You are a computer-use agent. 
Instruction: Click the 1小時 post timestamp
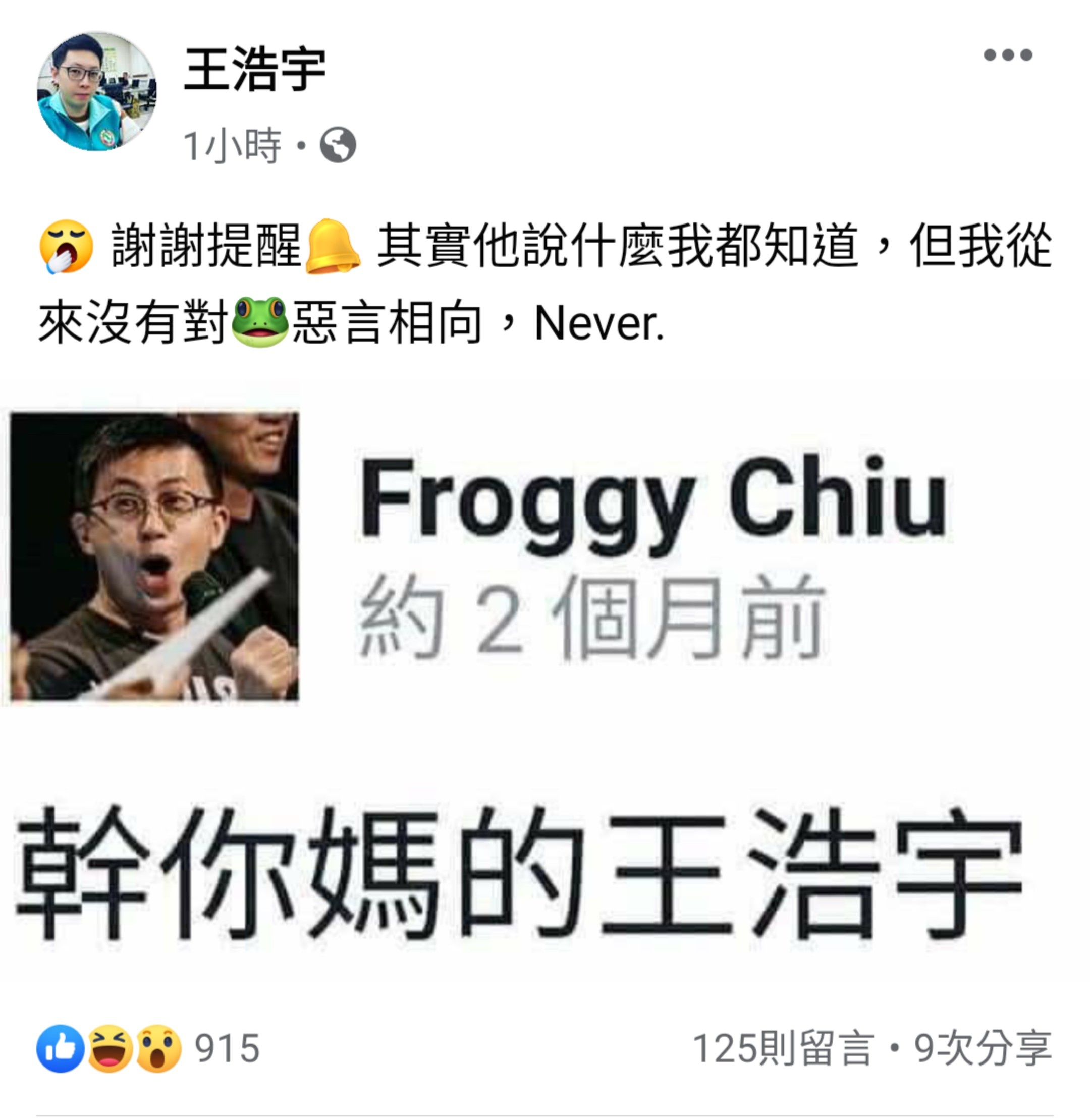232,145
